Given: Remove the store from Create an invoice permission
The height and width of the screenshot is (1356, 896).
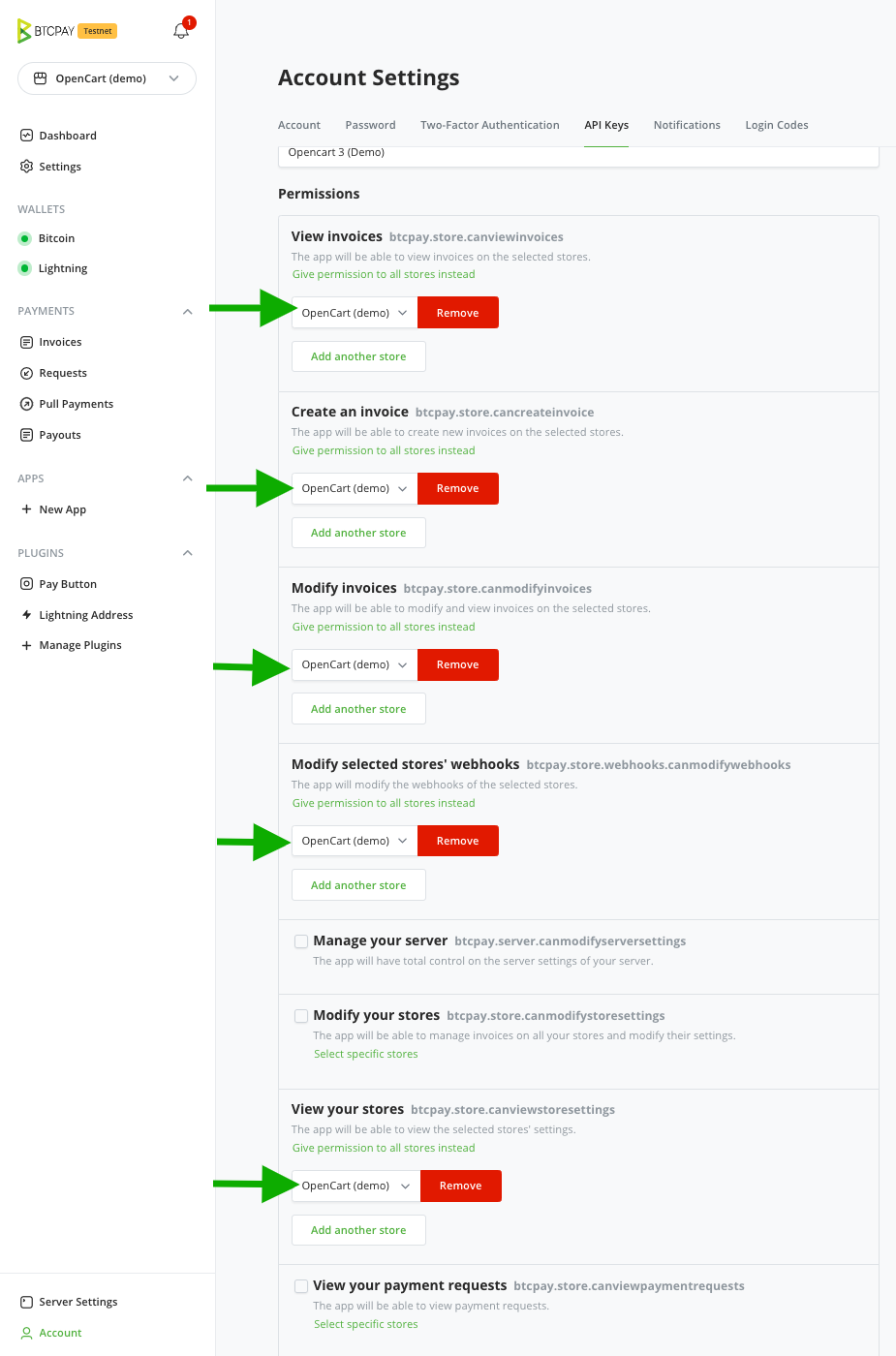Looking at the screenshot, I should [x=457, y=488].
